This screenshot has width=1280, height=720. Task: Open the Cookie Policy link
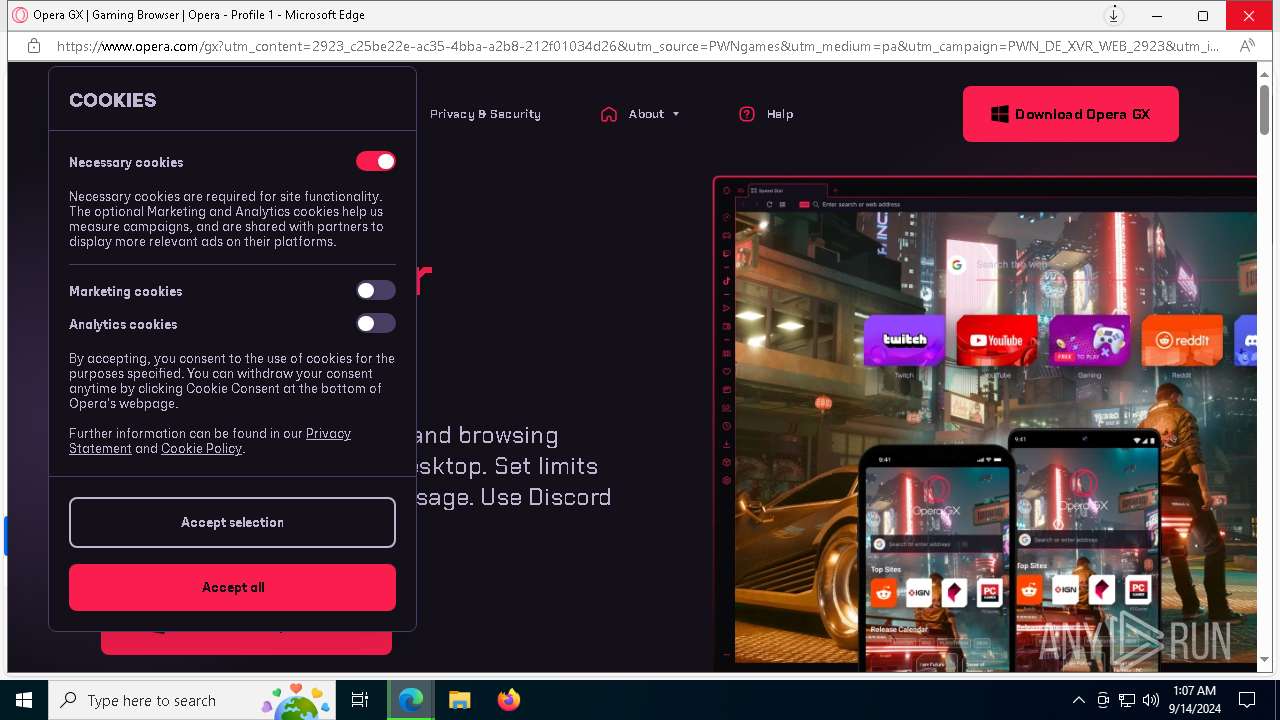(202, 449)
